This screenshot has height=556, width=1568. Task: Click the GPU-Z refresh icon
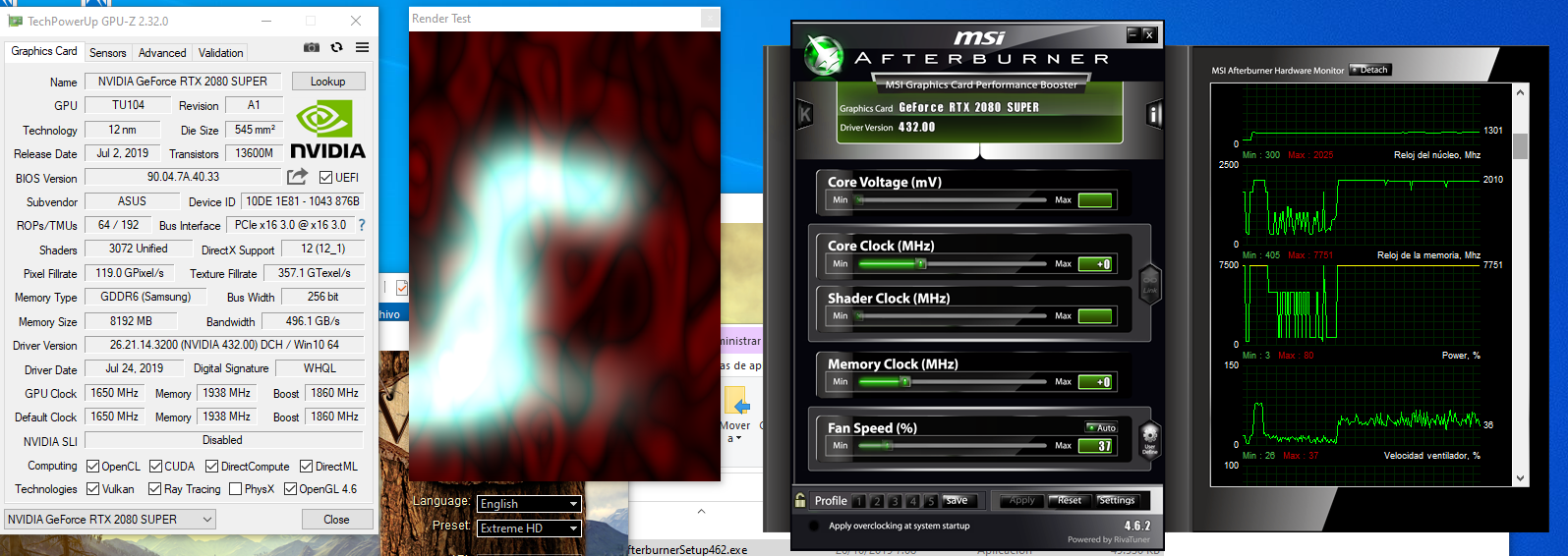[337, 47]
